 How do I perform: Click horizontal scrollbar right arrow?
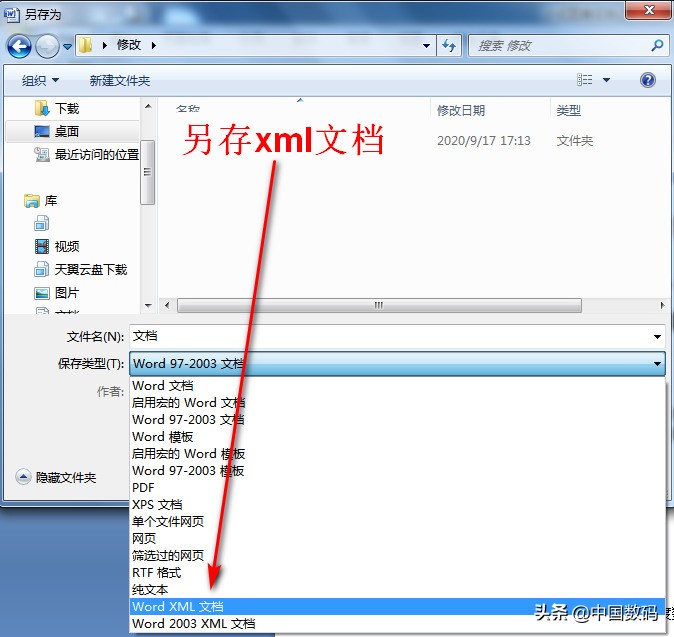tap(662, 306)
